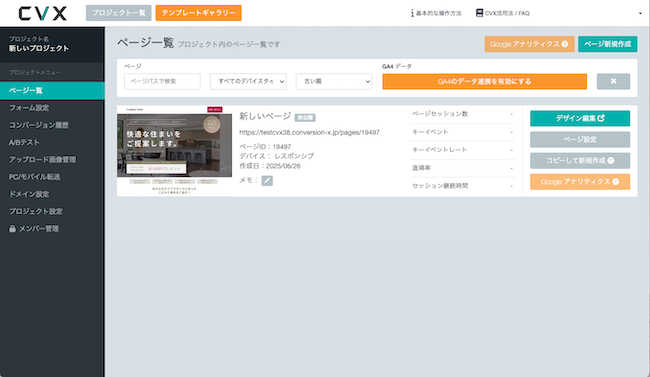Viewport: 650px width, 377px height.
Task: Open デザイン編集 for 新しいページ
Action: (x=580, y=118)
